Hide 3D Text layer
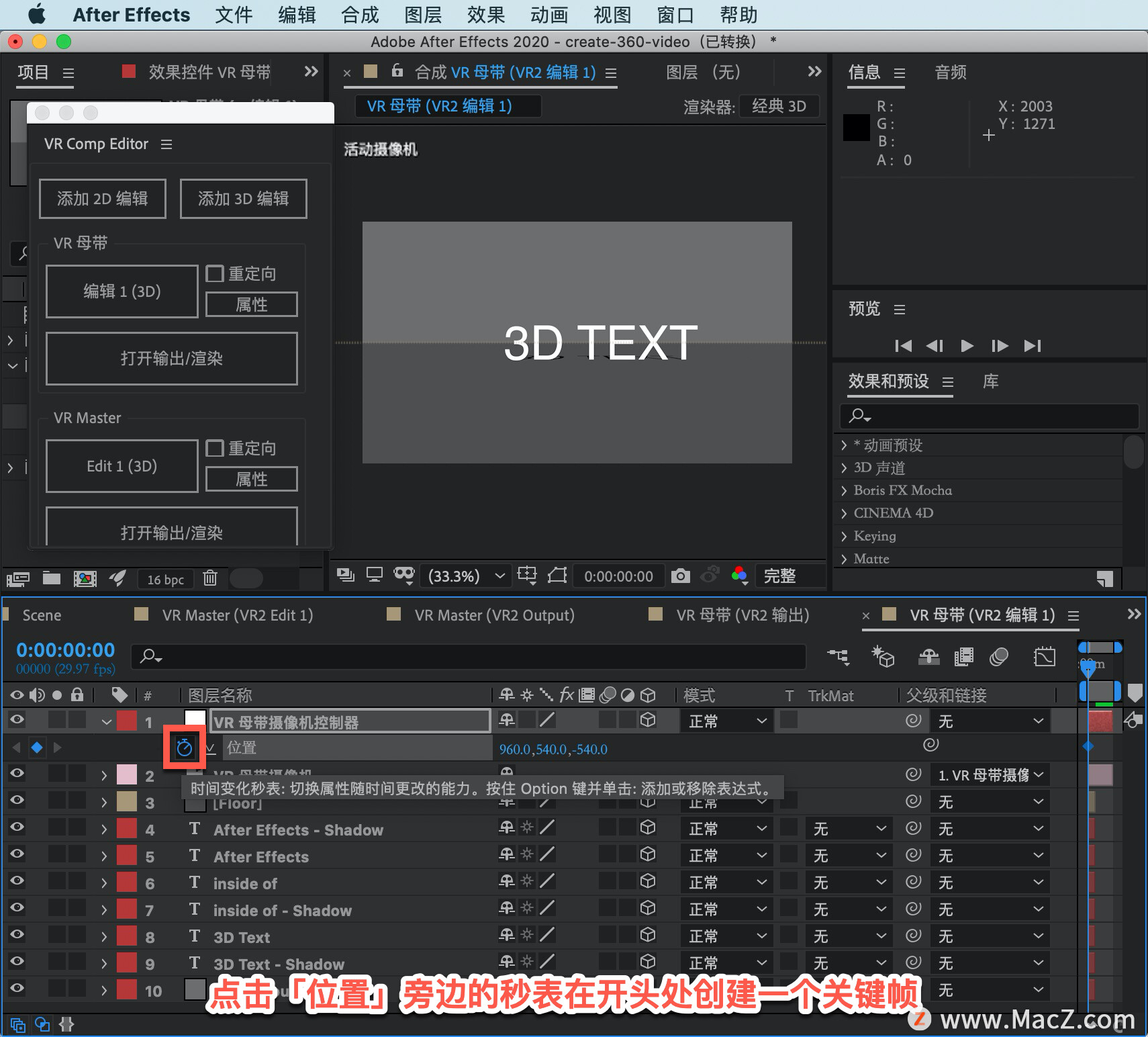 tap(17, 934)
